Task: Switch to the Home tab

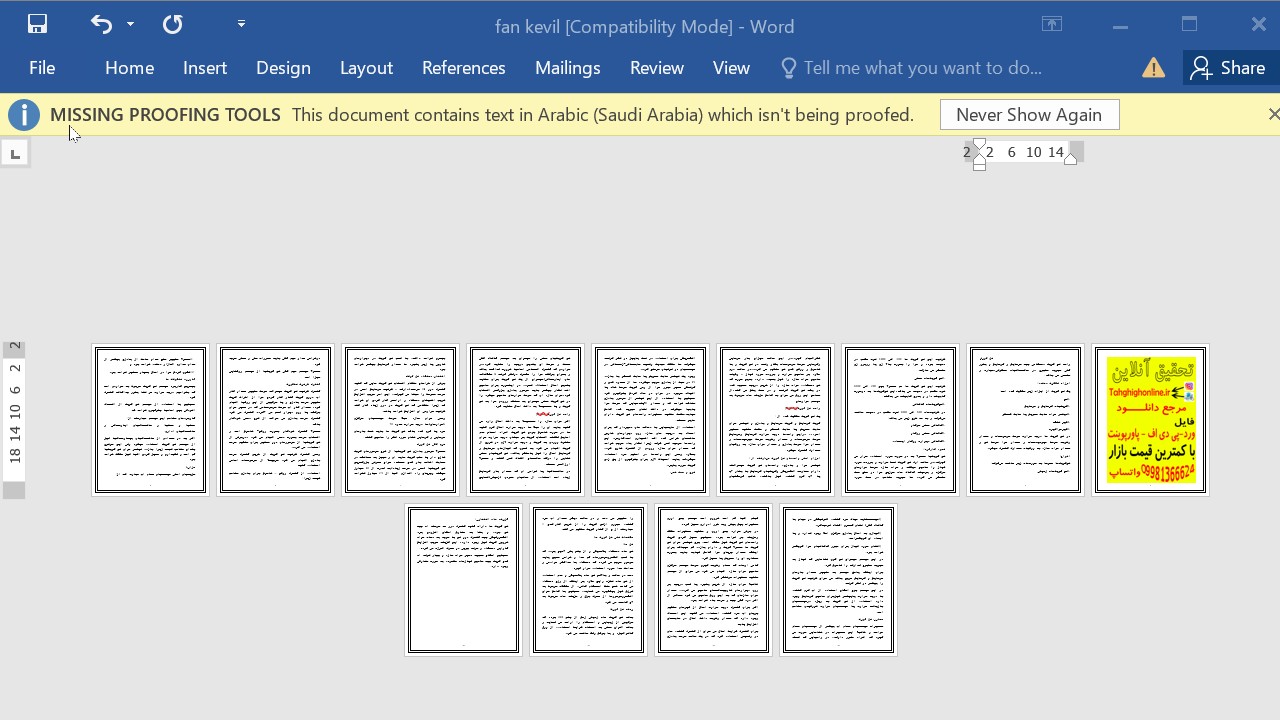Action: (129, 68)
